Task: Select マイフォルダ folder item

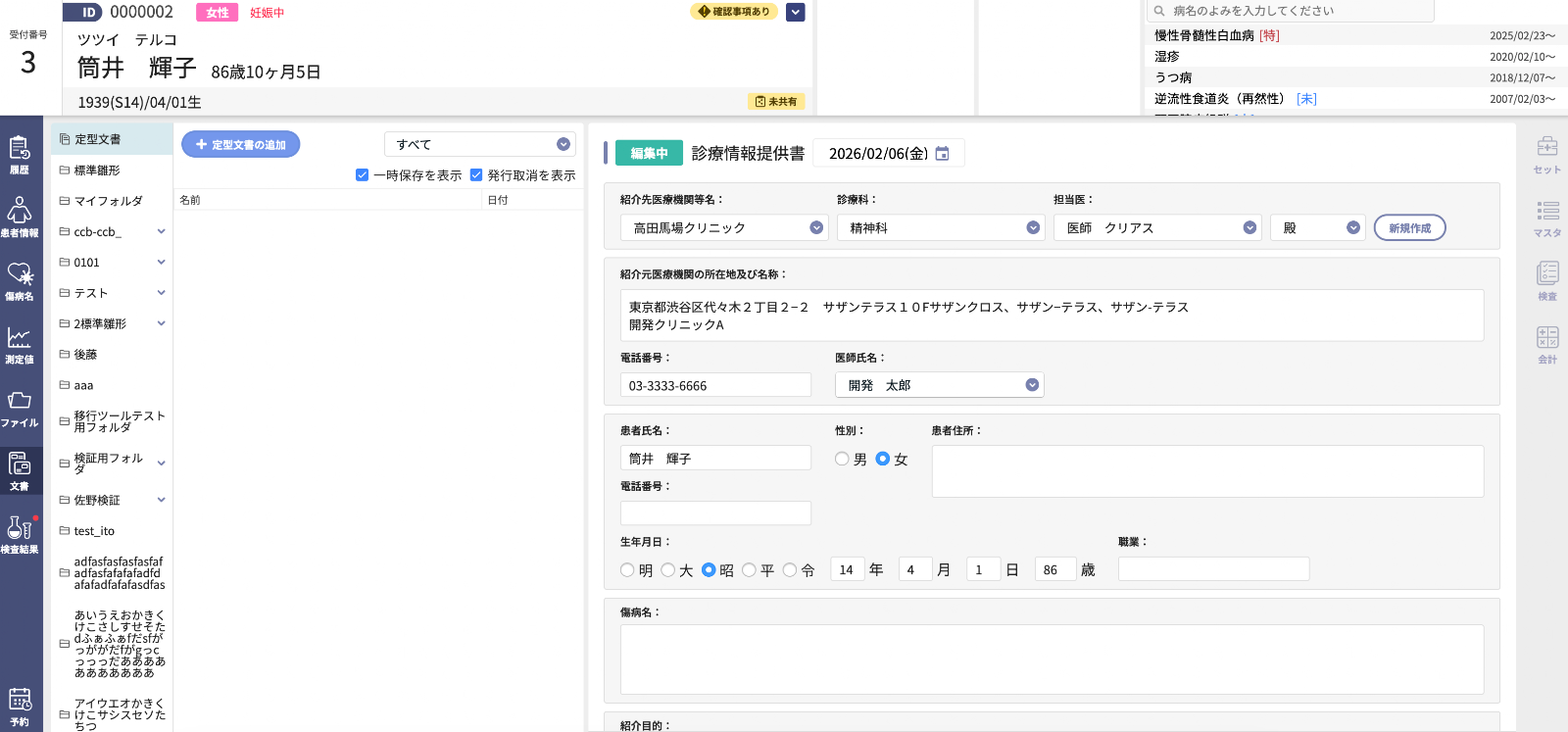Action: click(x=112, y=201)
